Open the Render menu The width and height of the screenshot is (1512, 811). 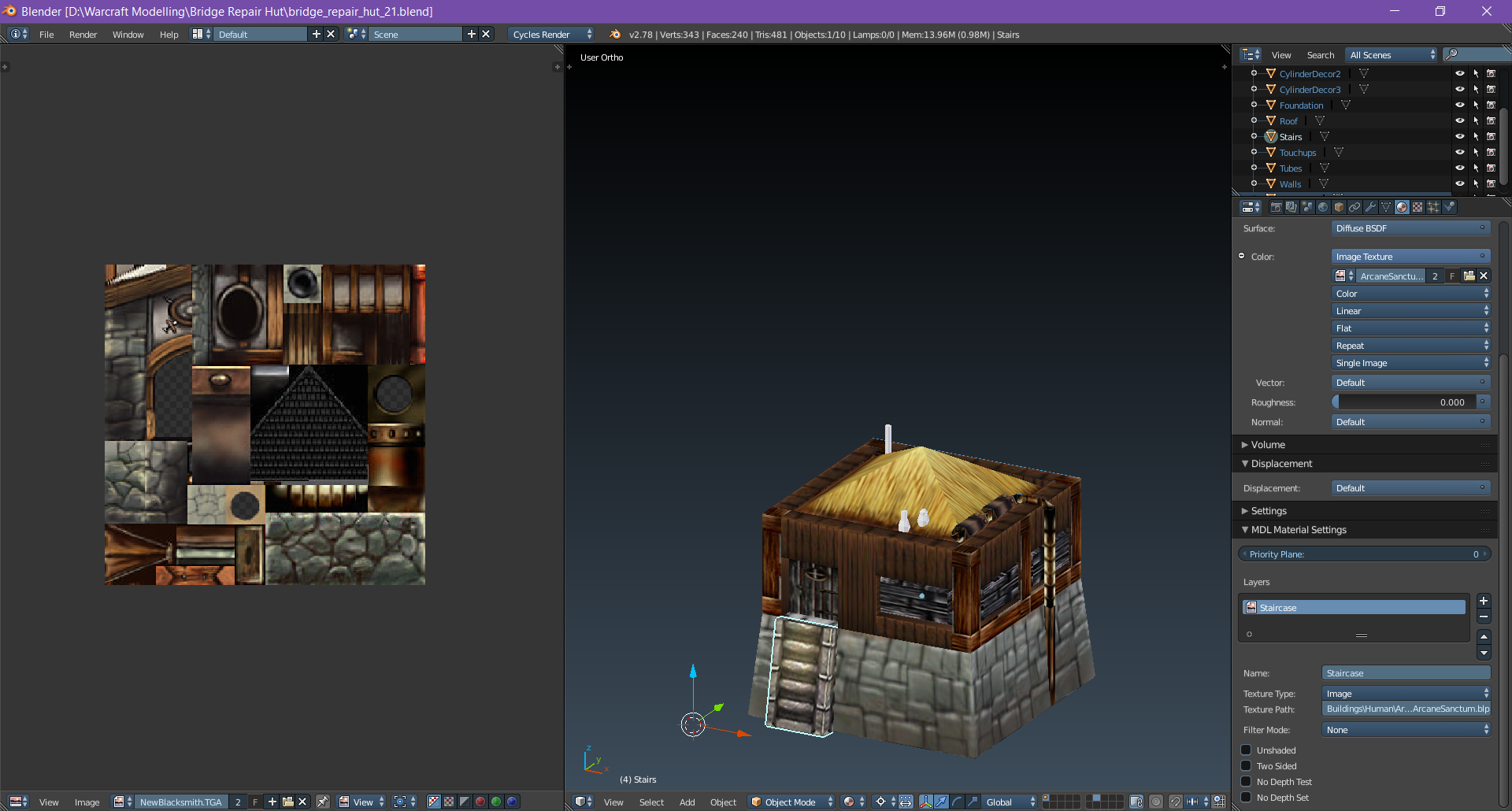point(83,35)
